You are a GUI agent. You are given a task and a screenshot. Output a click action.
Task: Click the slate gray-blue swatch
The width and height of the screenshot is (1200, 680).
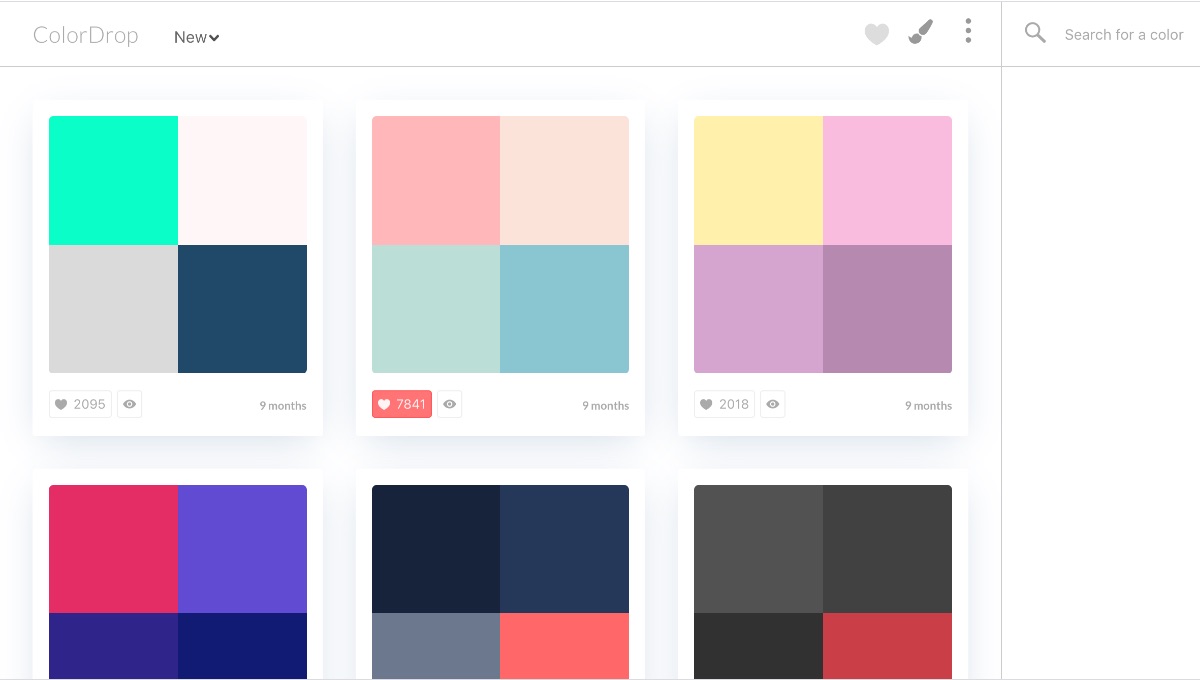[x=436, y=646]
